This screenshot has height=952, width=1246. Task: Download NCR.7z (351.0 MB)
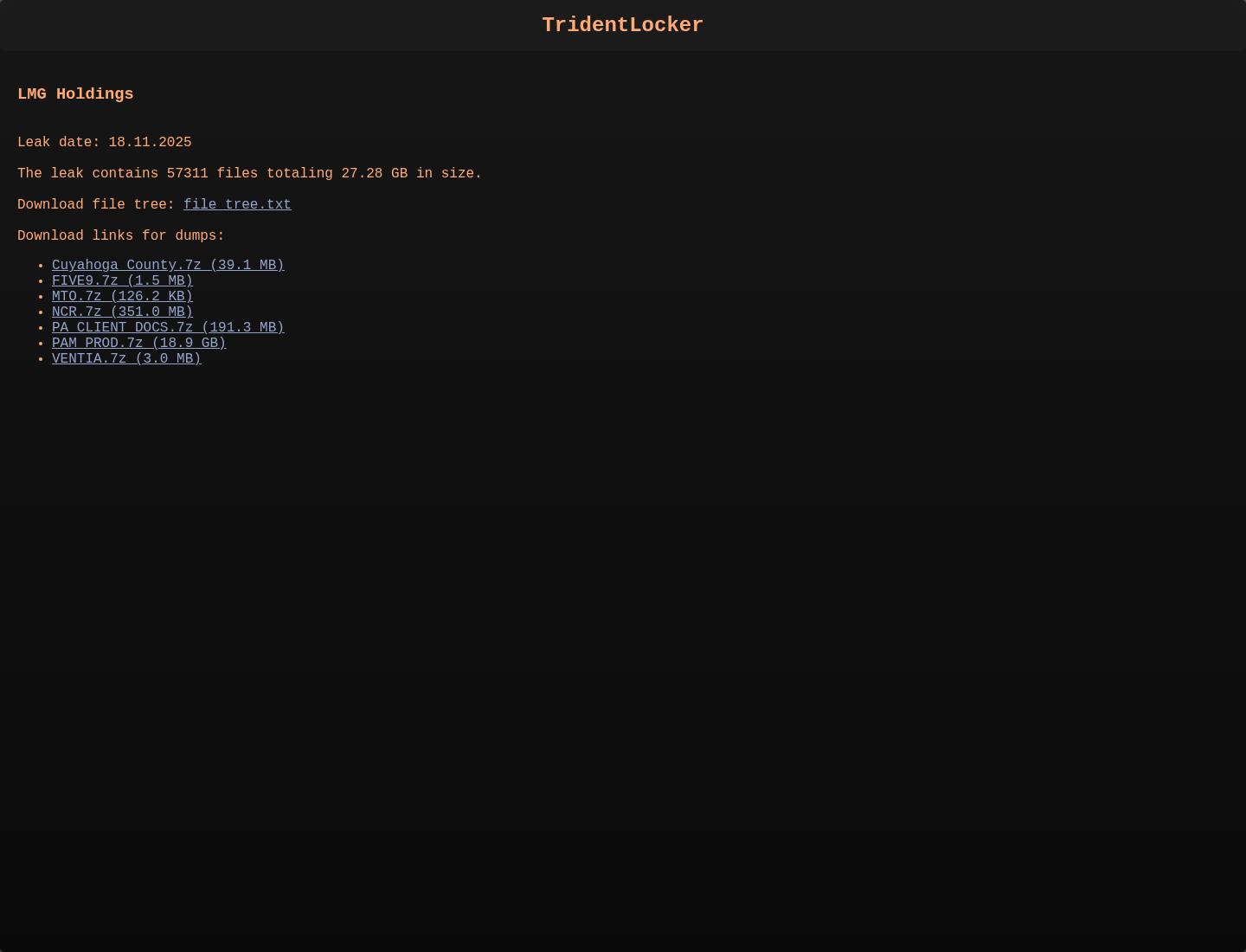(x=122, y=312)
